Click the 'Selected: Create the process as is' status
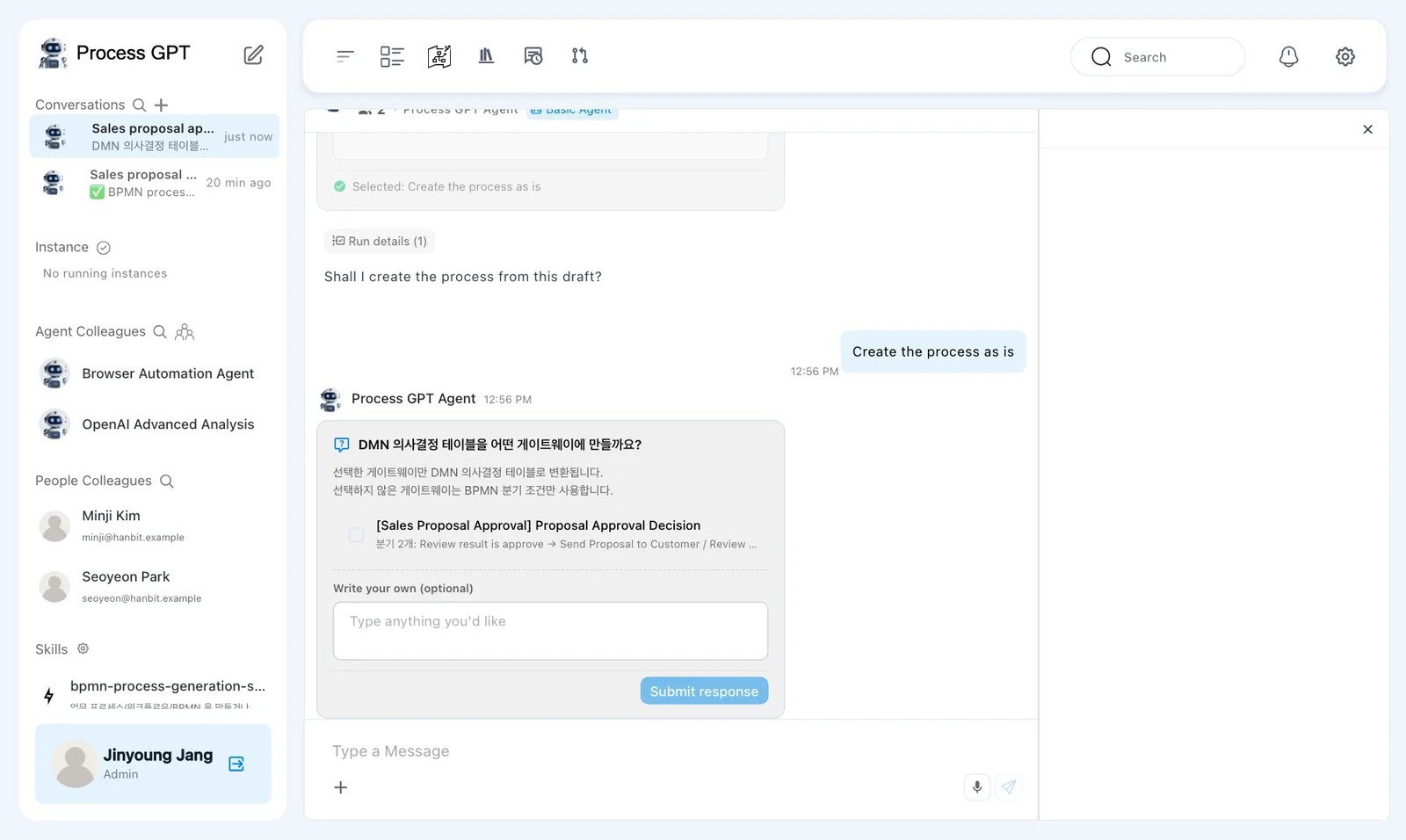 437,186
